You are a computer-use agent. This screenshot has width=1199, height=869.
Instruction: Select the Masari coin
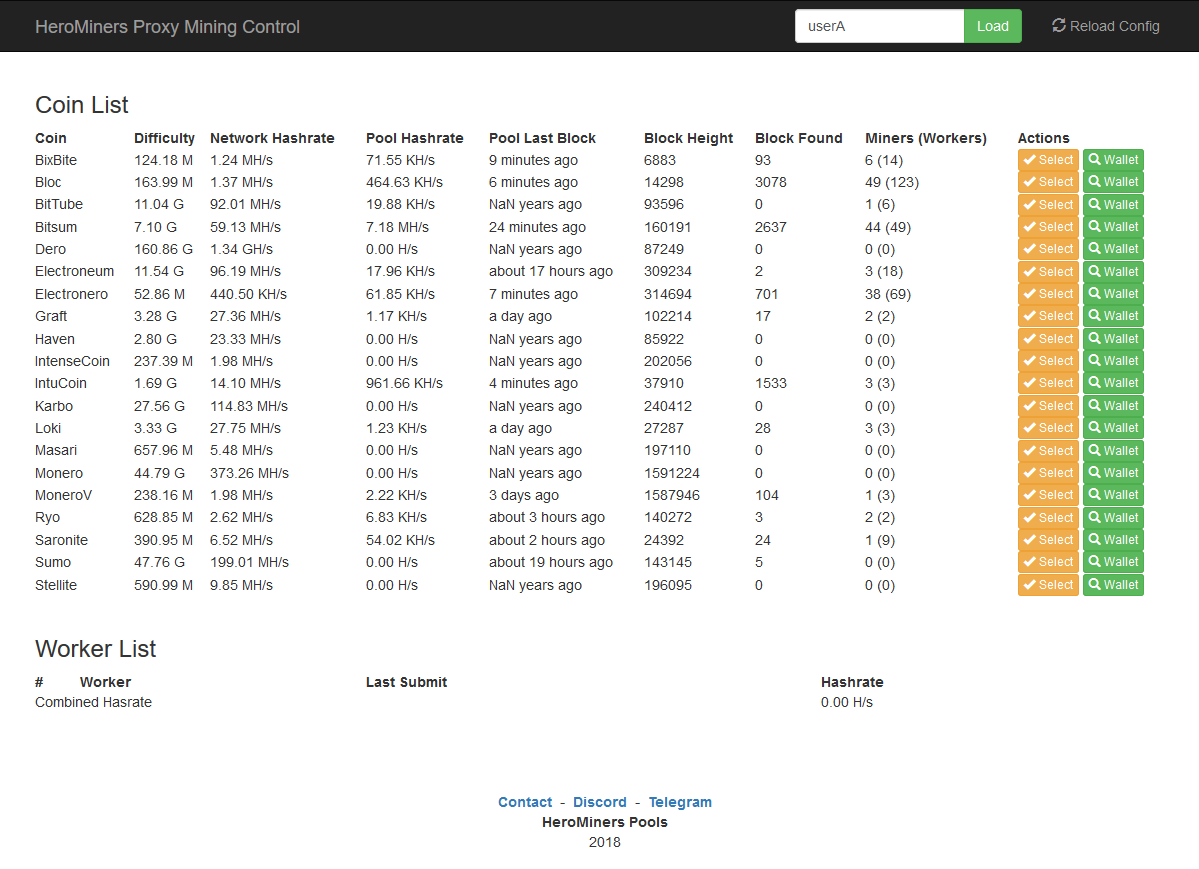click(1048, 451)
